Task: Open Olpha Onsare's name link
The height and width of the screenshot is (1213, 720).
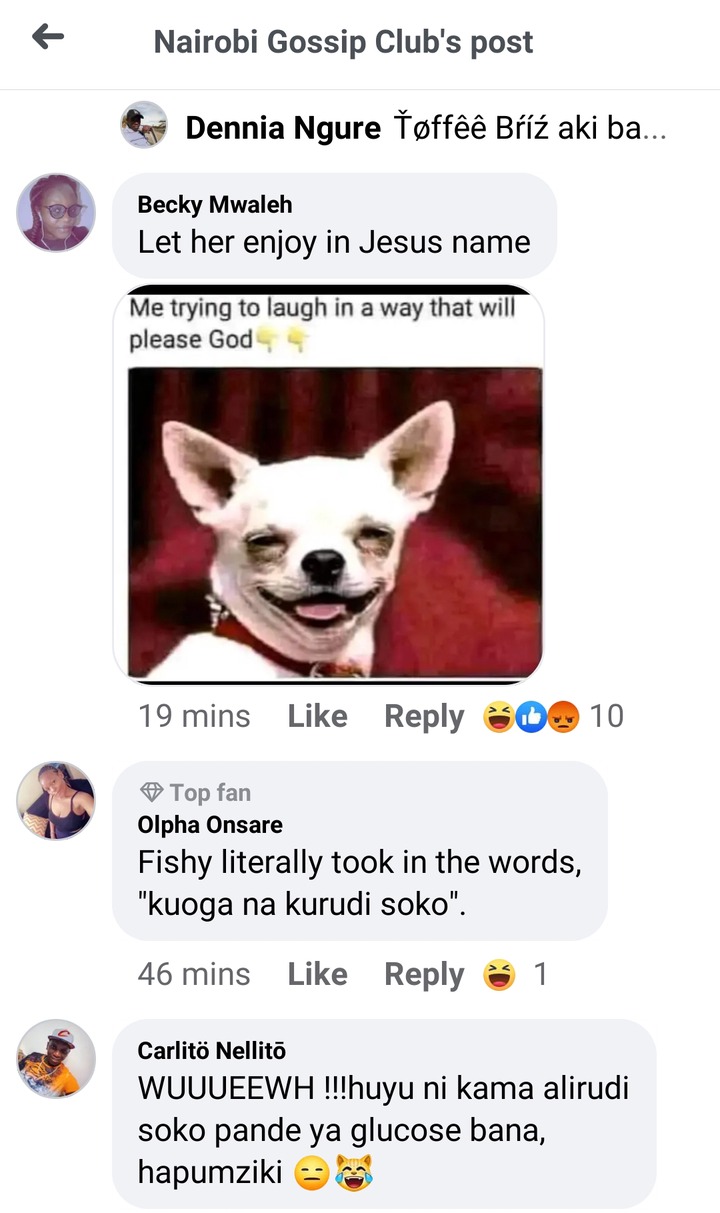Action: pos(210,825)
